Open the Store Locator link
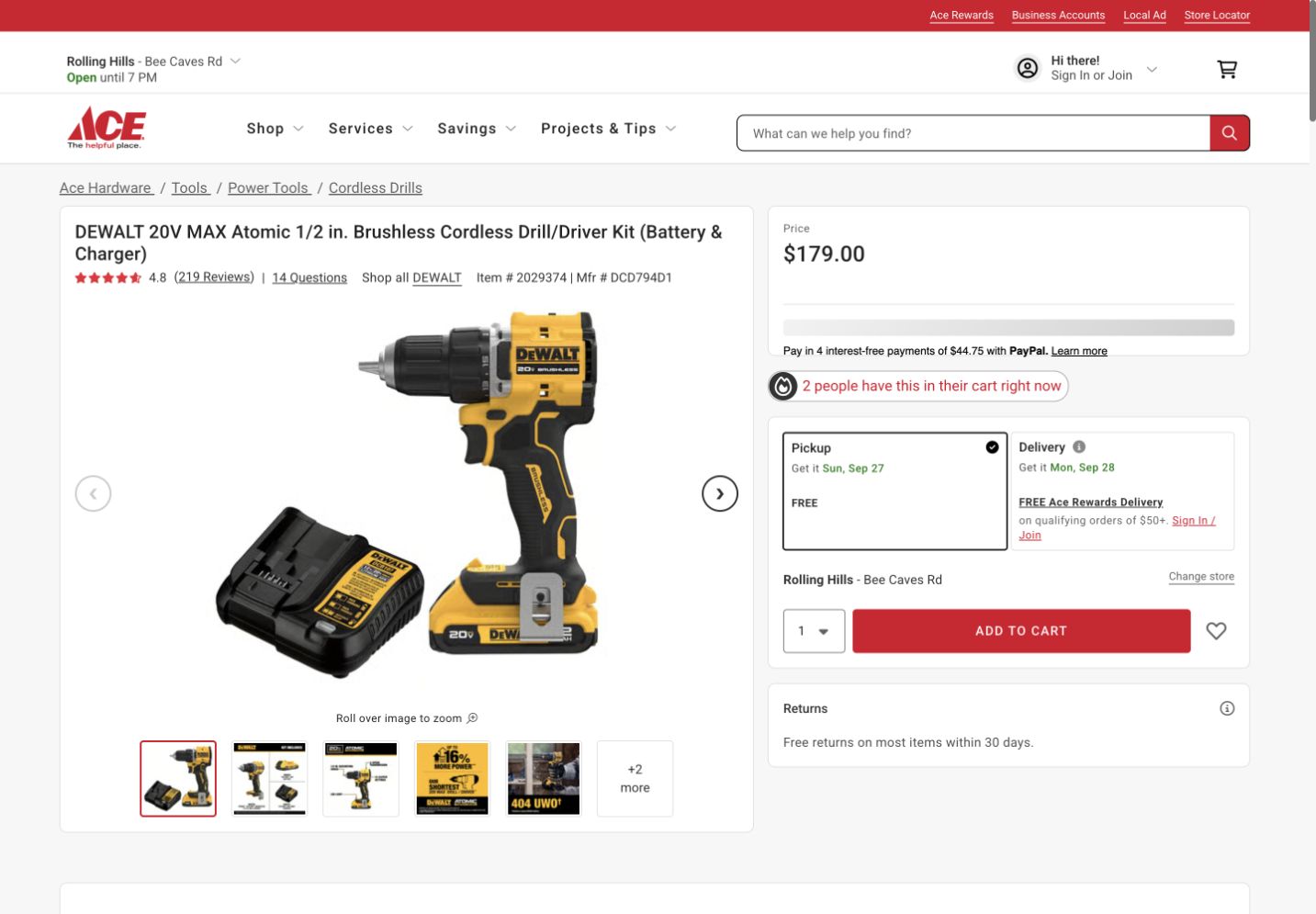The width and height of the screenshot is (1316, 914). [1217, 16]
